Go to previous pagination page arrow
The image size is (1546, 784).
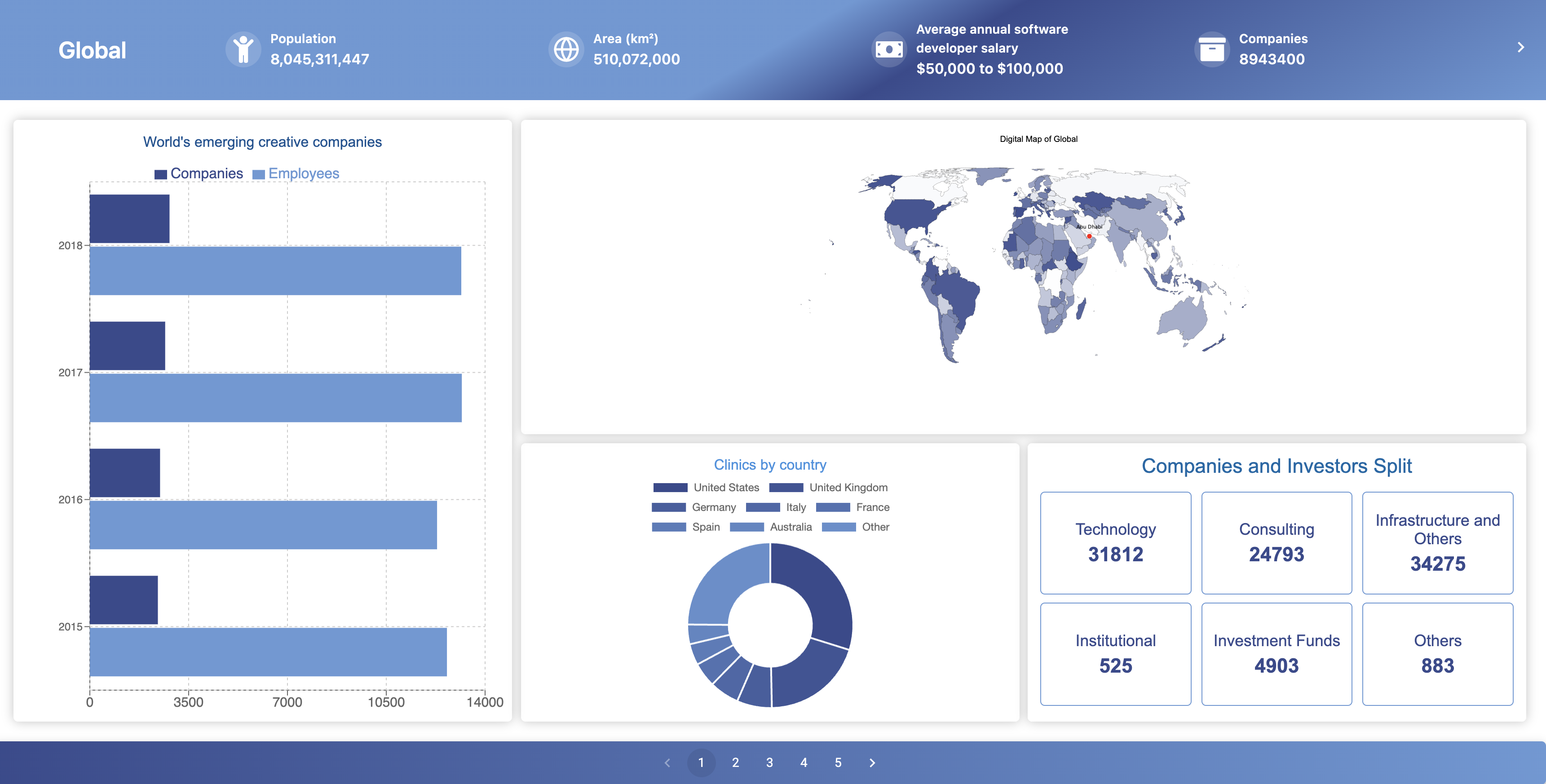[x=667, y=762]
